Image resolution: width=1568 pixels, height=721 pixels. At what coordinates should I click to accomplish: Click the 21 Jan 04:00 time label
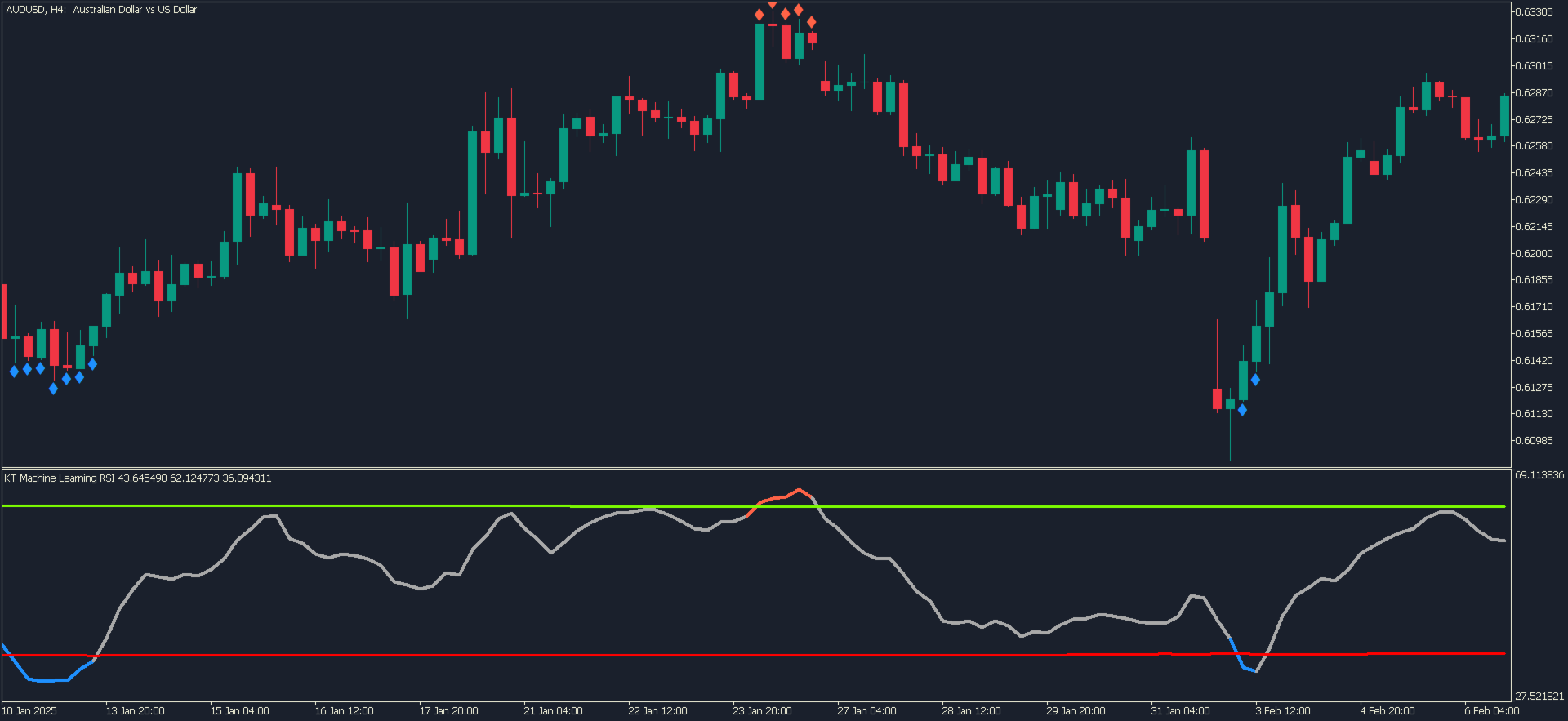554,711
